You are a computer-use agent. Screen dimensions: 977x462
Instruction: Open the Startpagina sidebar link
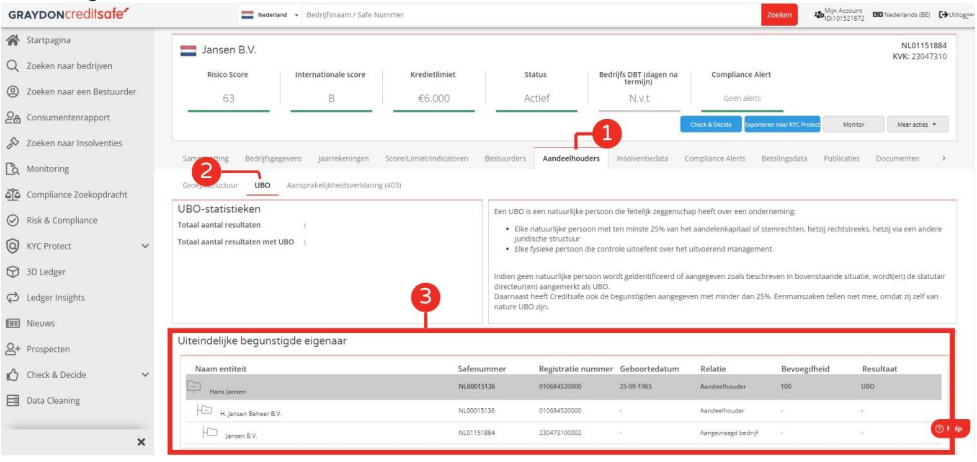click(48, 41)
